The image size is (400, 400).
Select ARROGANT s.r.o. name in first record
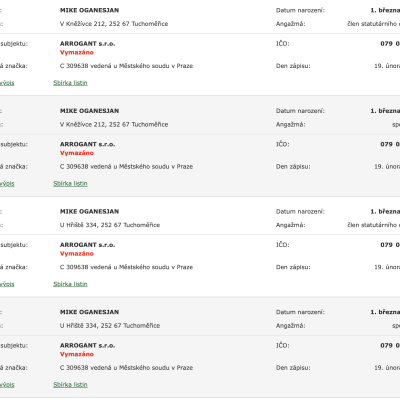tap(87, 44)
